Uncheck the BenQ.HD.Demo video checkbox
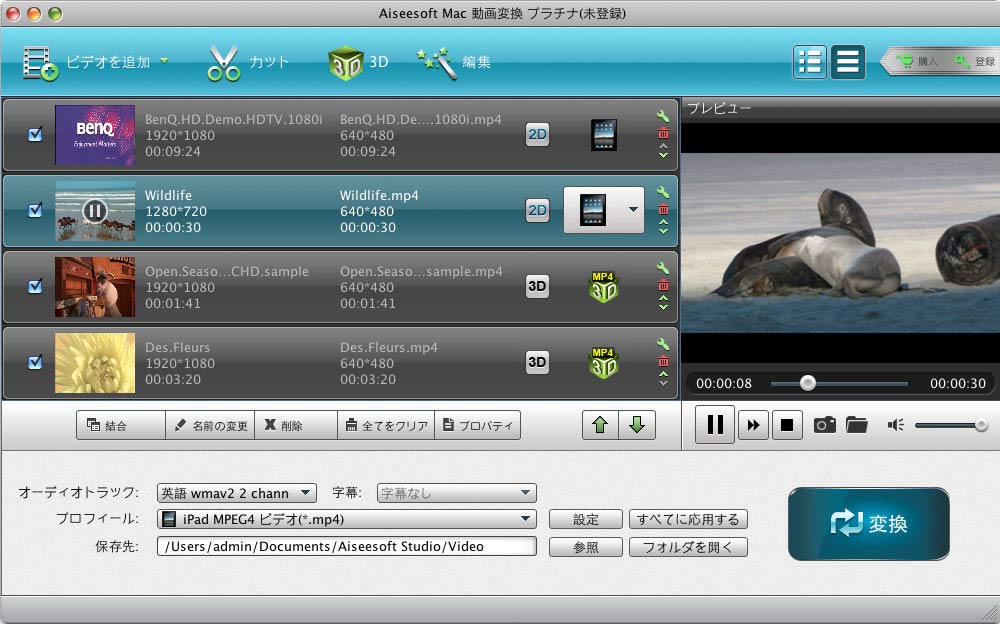The height and width of the screenshot is (624, 1000). click(x=35, y=136)
